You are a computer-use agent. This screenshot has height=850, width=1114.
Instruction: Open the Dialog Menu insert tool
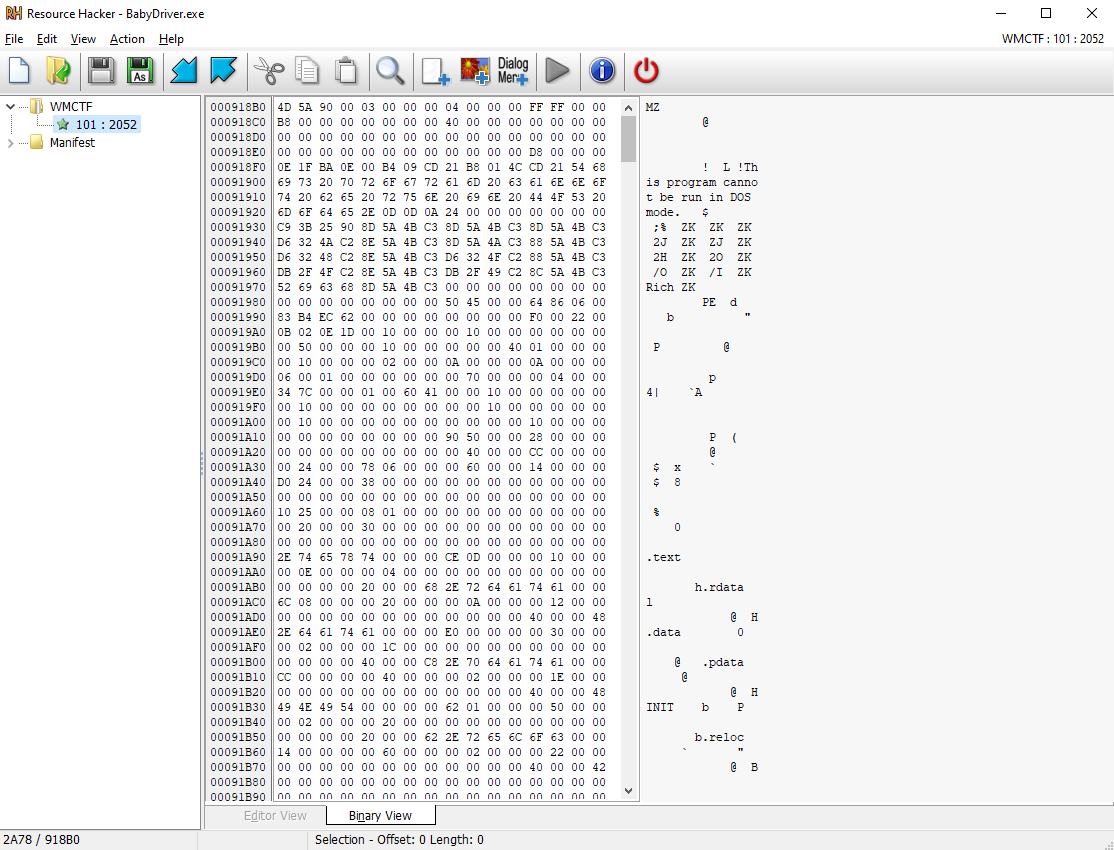[513, 71]
